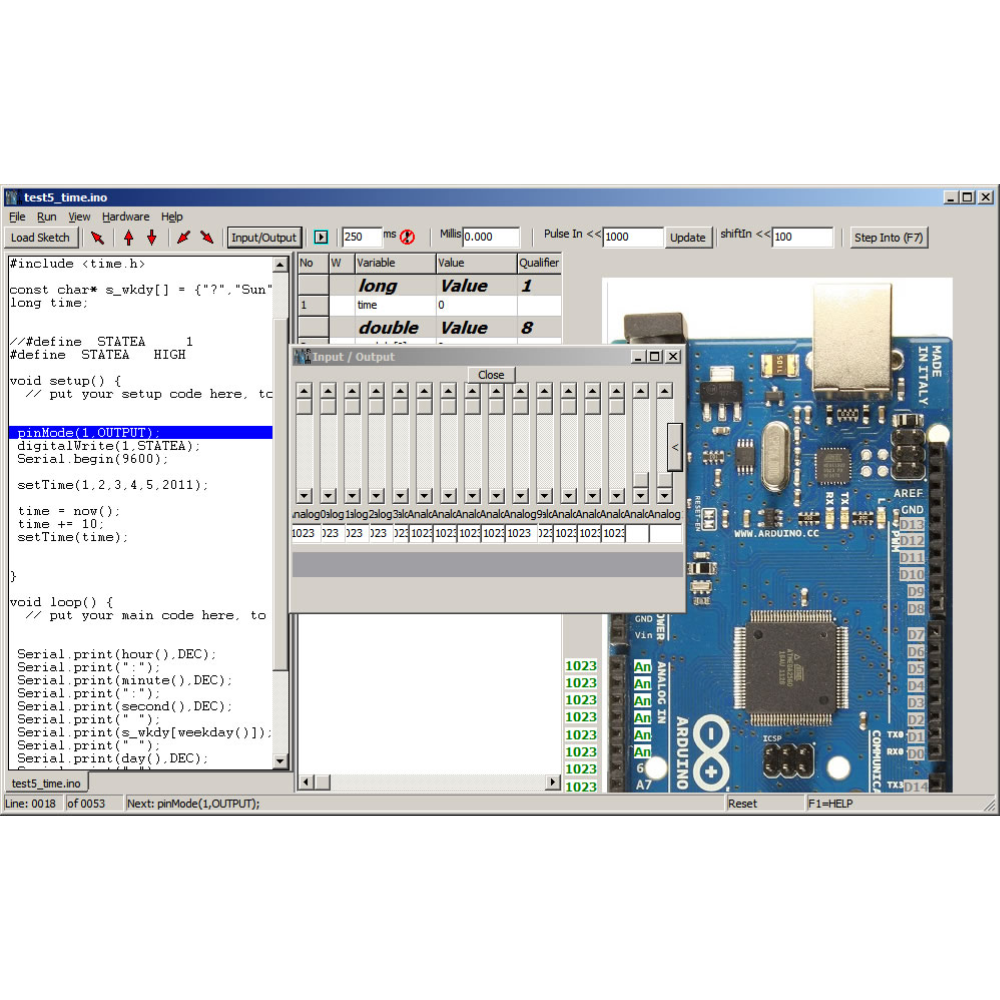This screenshot has height=1000, width=1000.
Task: Click the down arrow of the Analog0 slider
Action: tap(304, 496)
